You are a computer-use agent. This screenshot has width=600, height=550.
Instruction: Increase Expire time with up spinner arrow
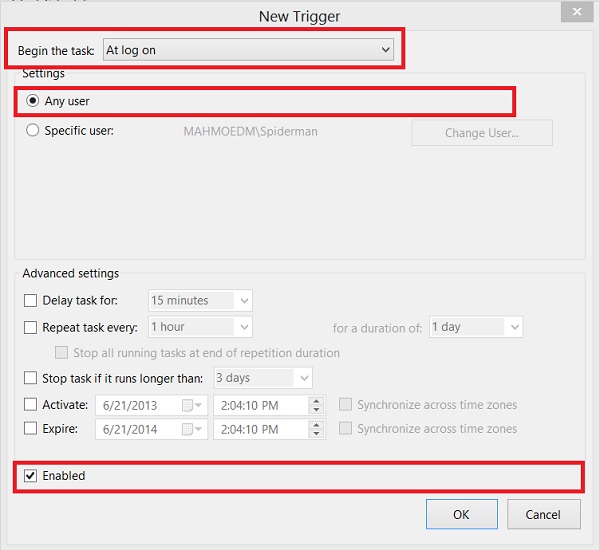click(316, 425)
